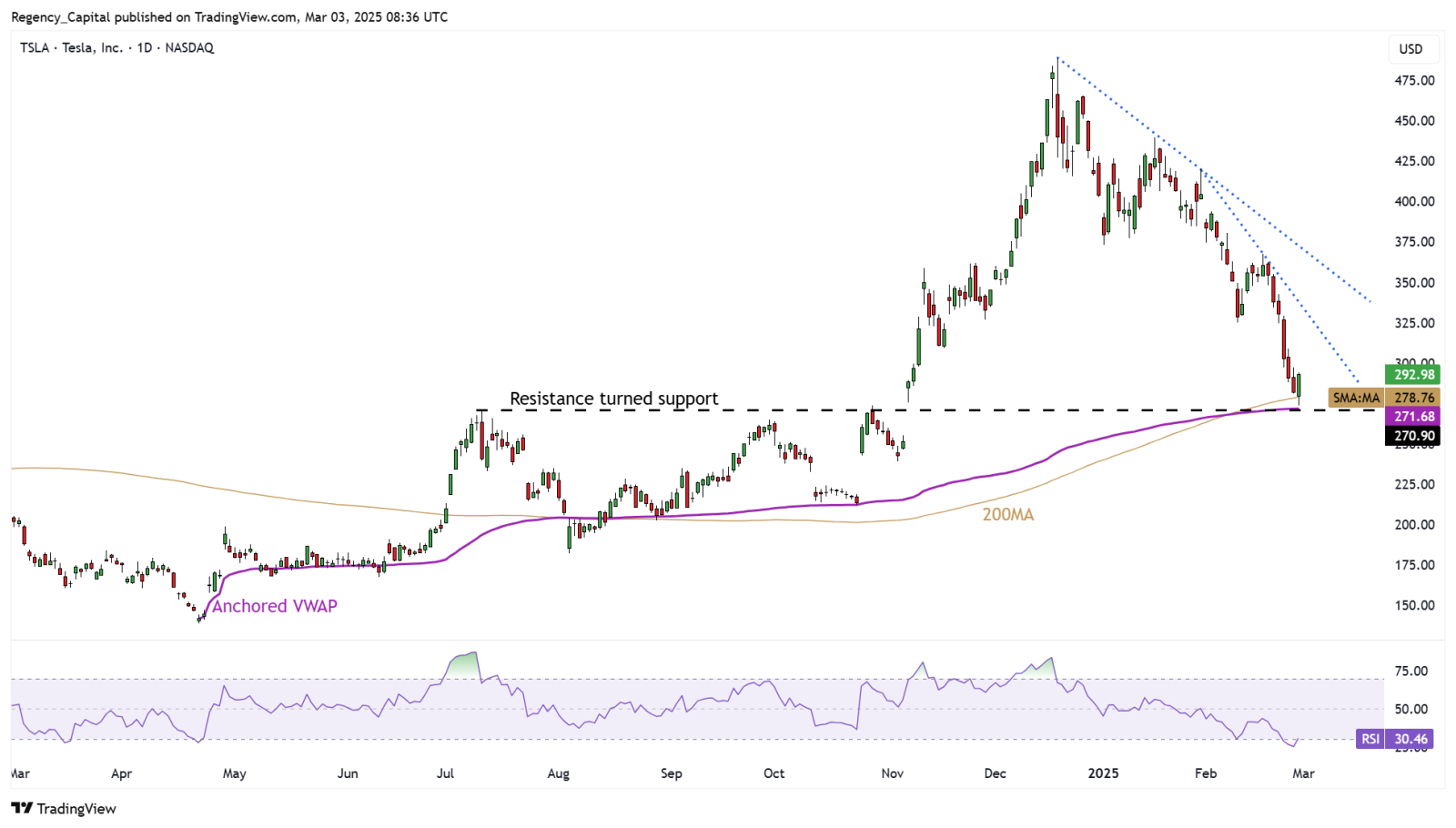The image size is (1456, 828).
Task: Click the 30.46 RSI value tag
Action: [x=1410, y=739]
